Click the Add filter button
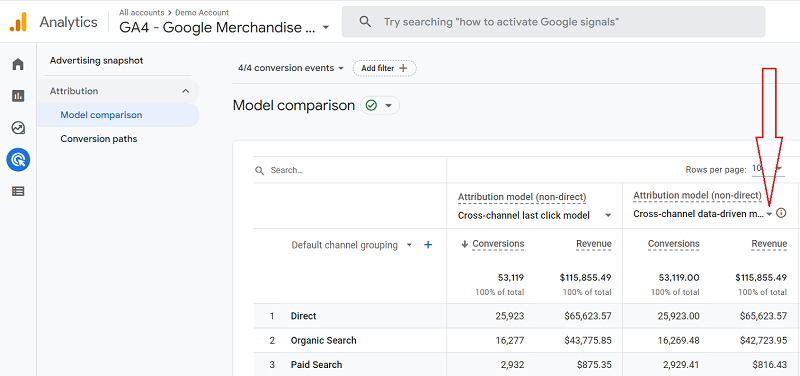This screenshot has height=376, width=800. point(384,68)
